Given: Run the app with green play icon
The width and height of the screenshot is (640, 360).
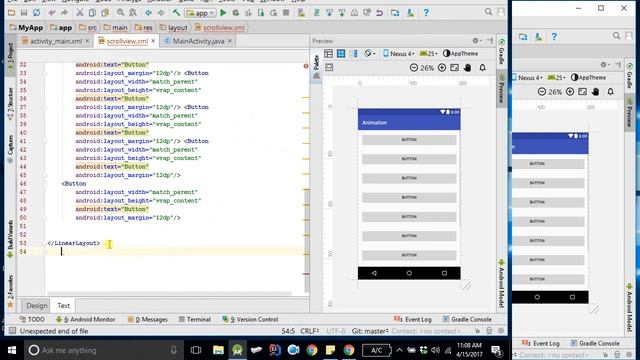Looking at the screenshot, I should [x=223, y=13].
